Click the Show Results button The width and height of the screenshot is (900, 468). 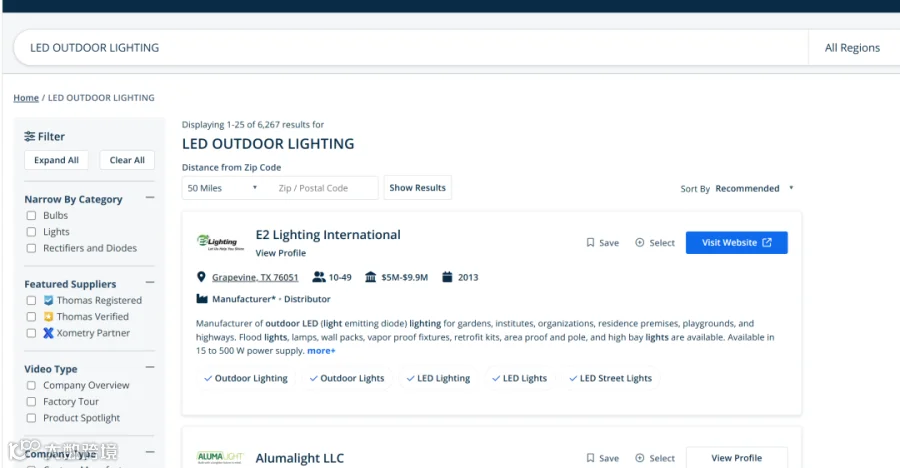coord(417,188)
